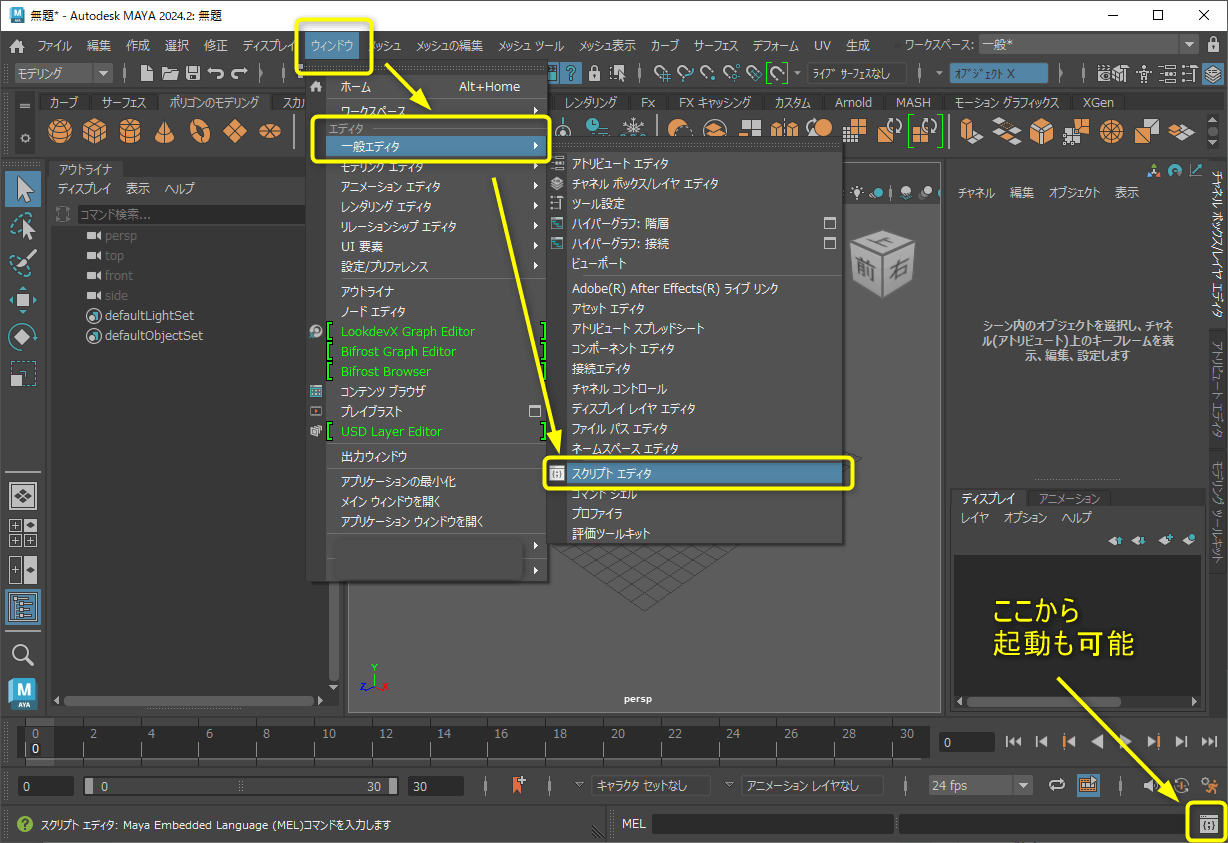Create a polygon cone from the shelf
The width and height of the screenshot is (1228, 843).
tap(165, 131)
